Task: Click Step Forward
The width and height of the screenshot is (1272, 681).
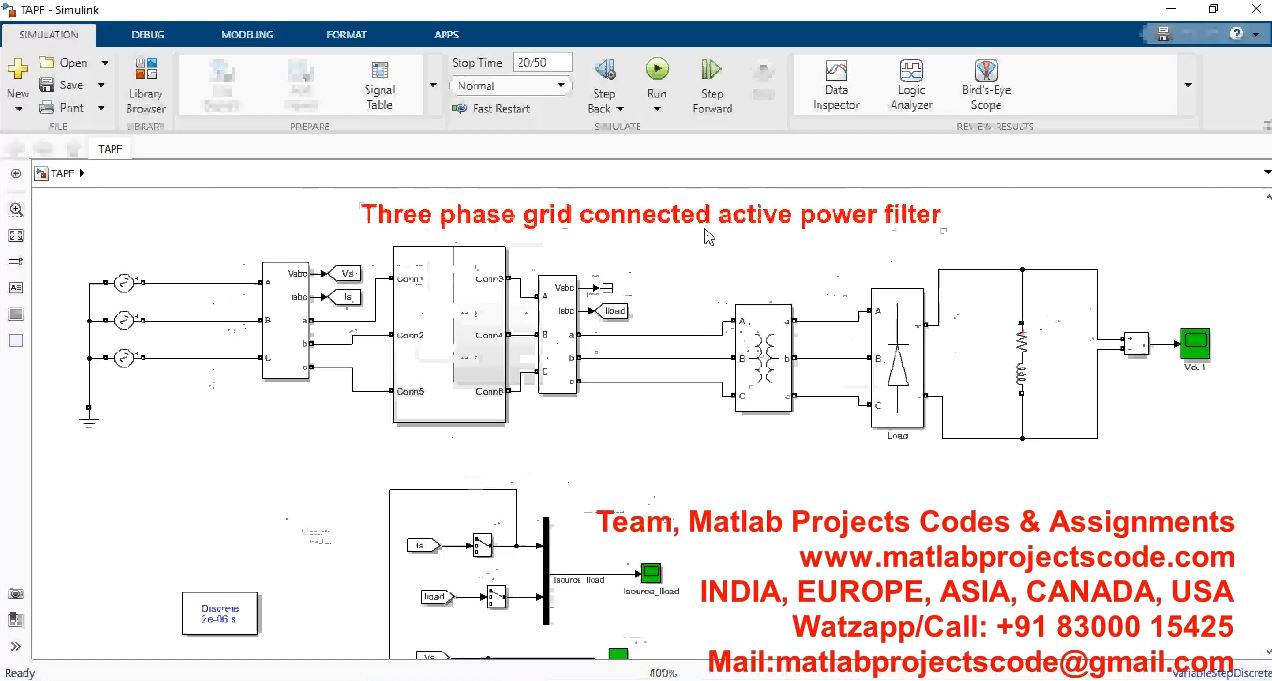Action: [x=712, y=85]
